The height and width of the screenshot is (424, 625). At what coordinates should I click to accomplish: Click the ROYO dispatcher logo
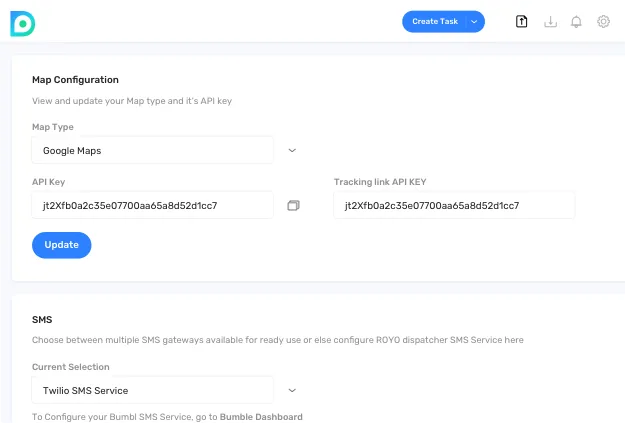[22, 22]
